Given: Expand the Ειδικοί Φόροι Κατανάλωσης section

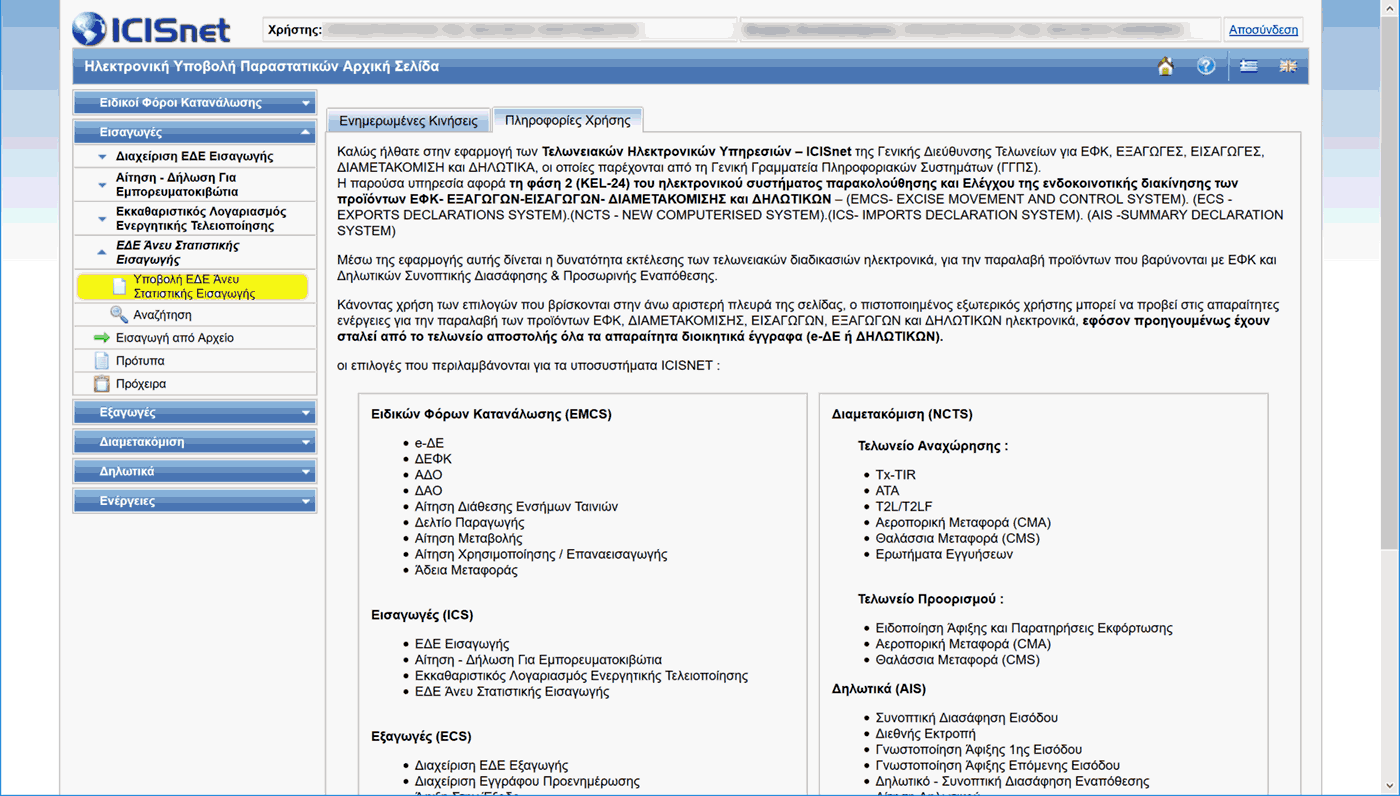Looking at the screenshot, I should (195, 103).
